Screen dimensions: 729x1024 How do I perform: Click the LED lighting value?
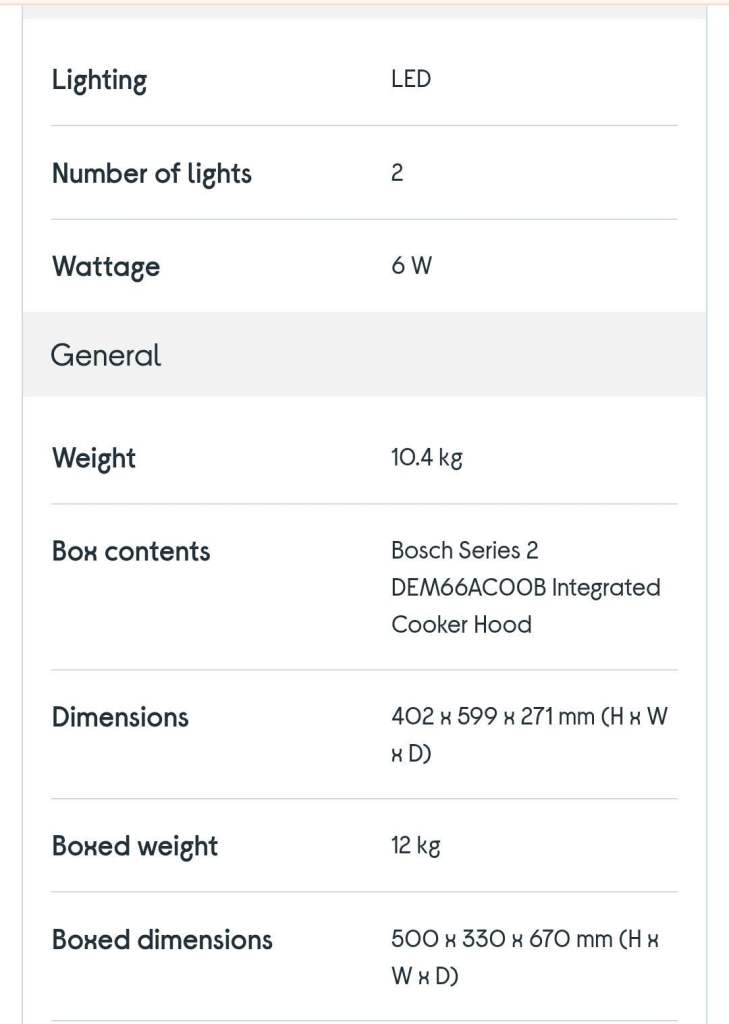click(411, 79)
